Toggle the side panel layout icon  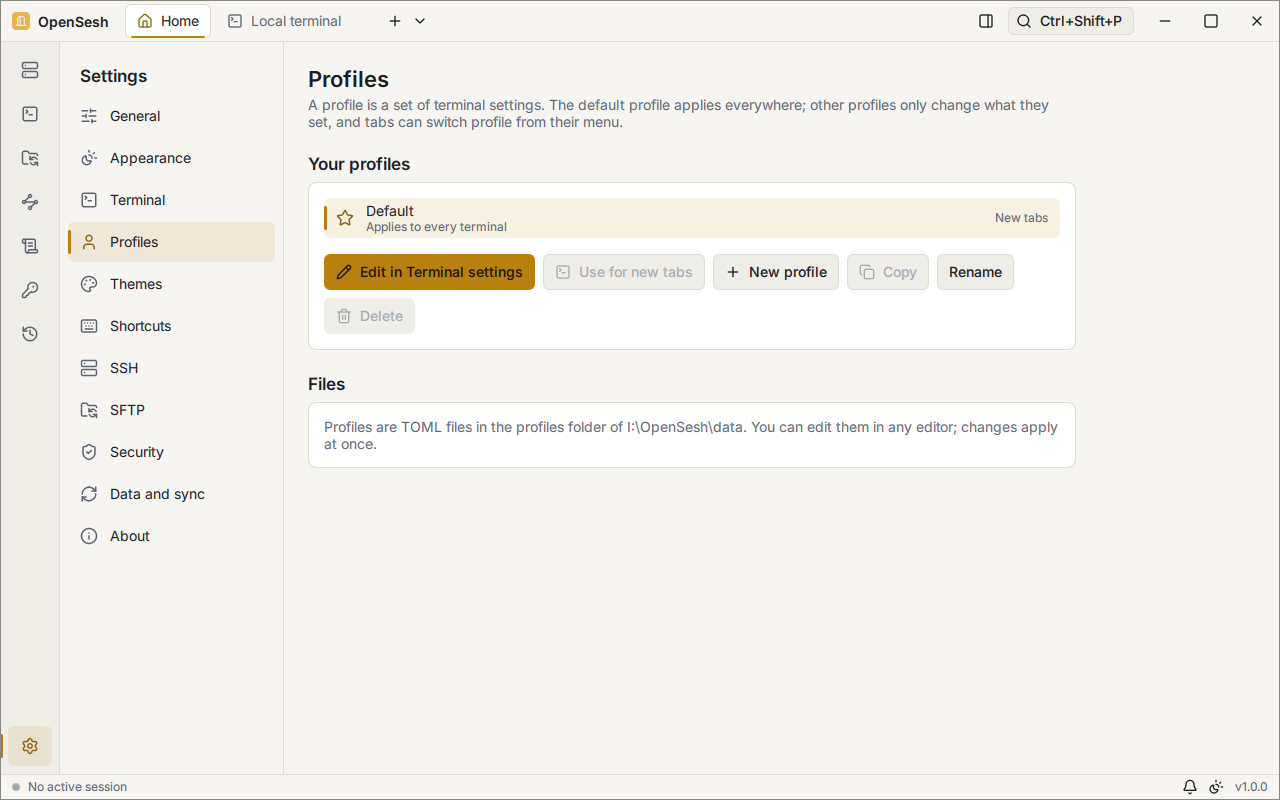coord(986,21)
